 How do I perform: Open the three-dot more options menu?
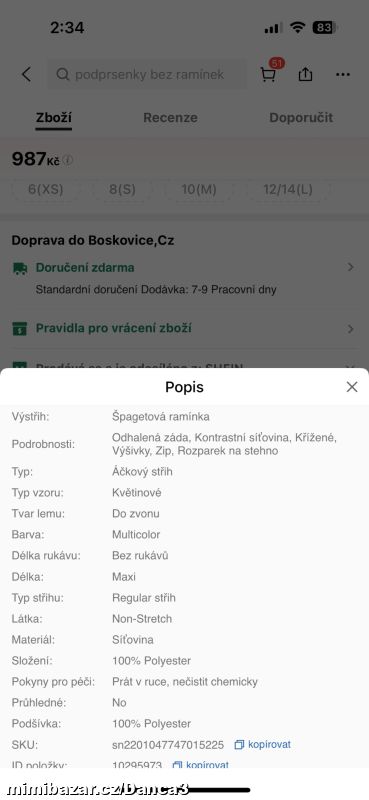tap(343, 74)
